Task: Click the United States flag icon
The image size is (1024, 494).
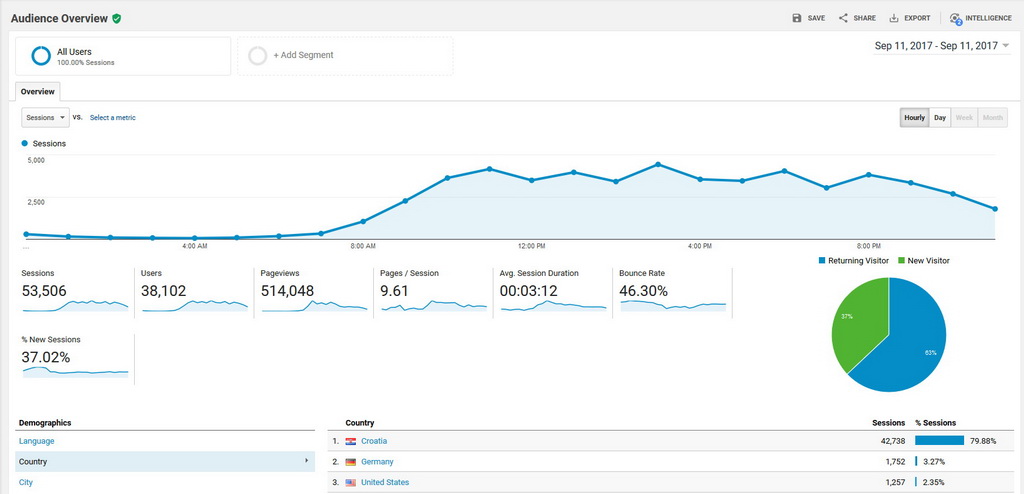Action: pos(351,483)
